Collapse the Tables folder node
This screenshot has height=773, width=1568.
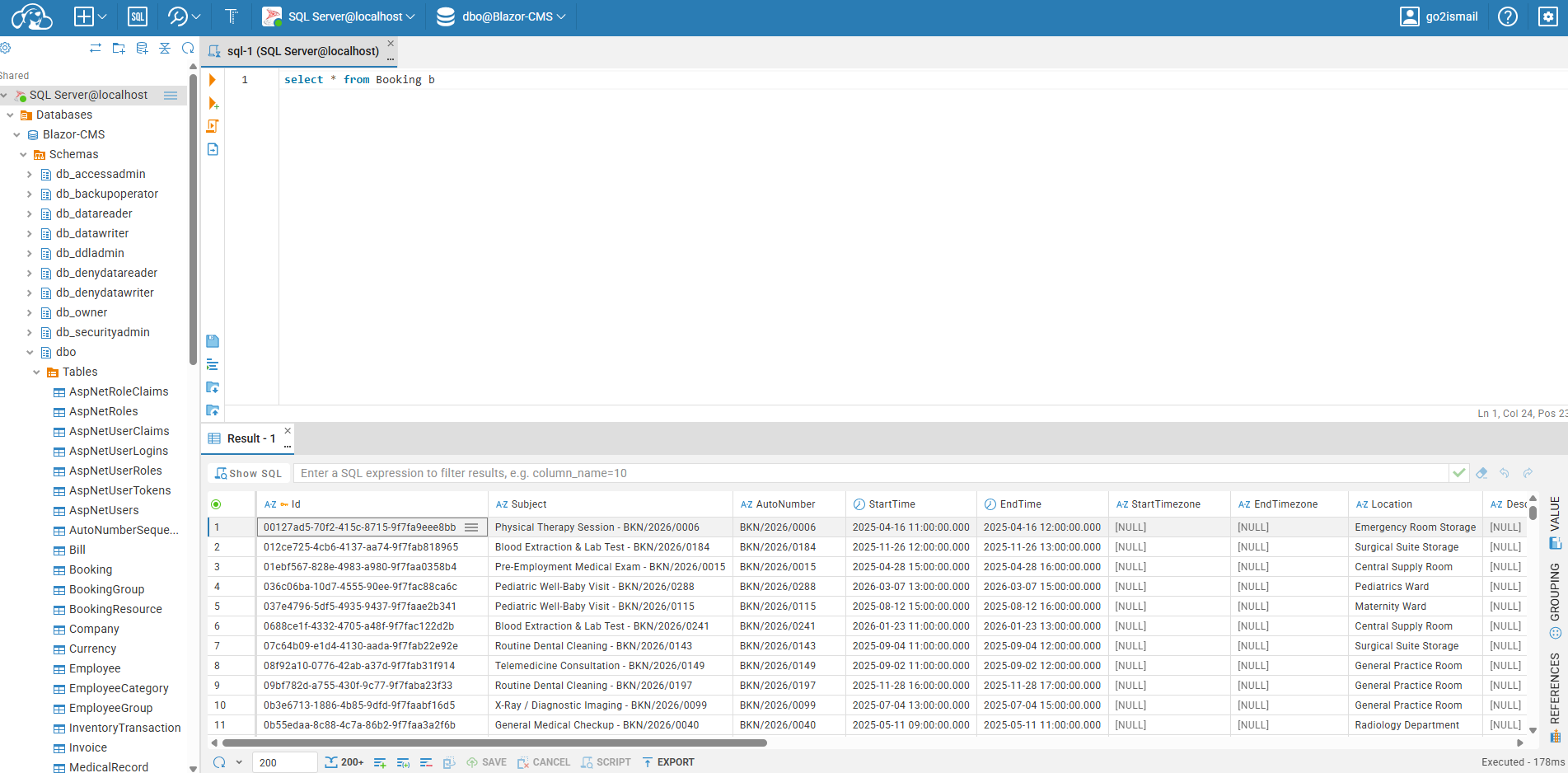pos(36,372)
